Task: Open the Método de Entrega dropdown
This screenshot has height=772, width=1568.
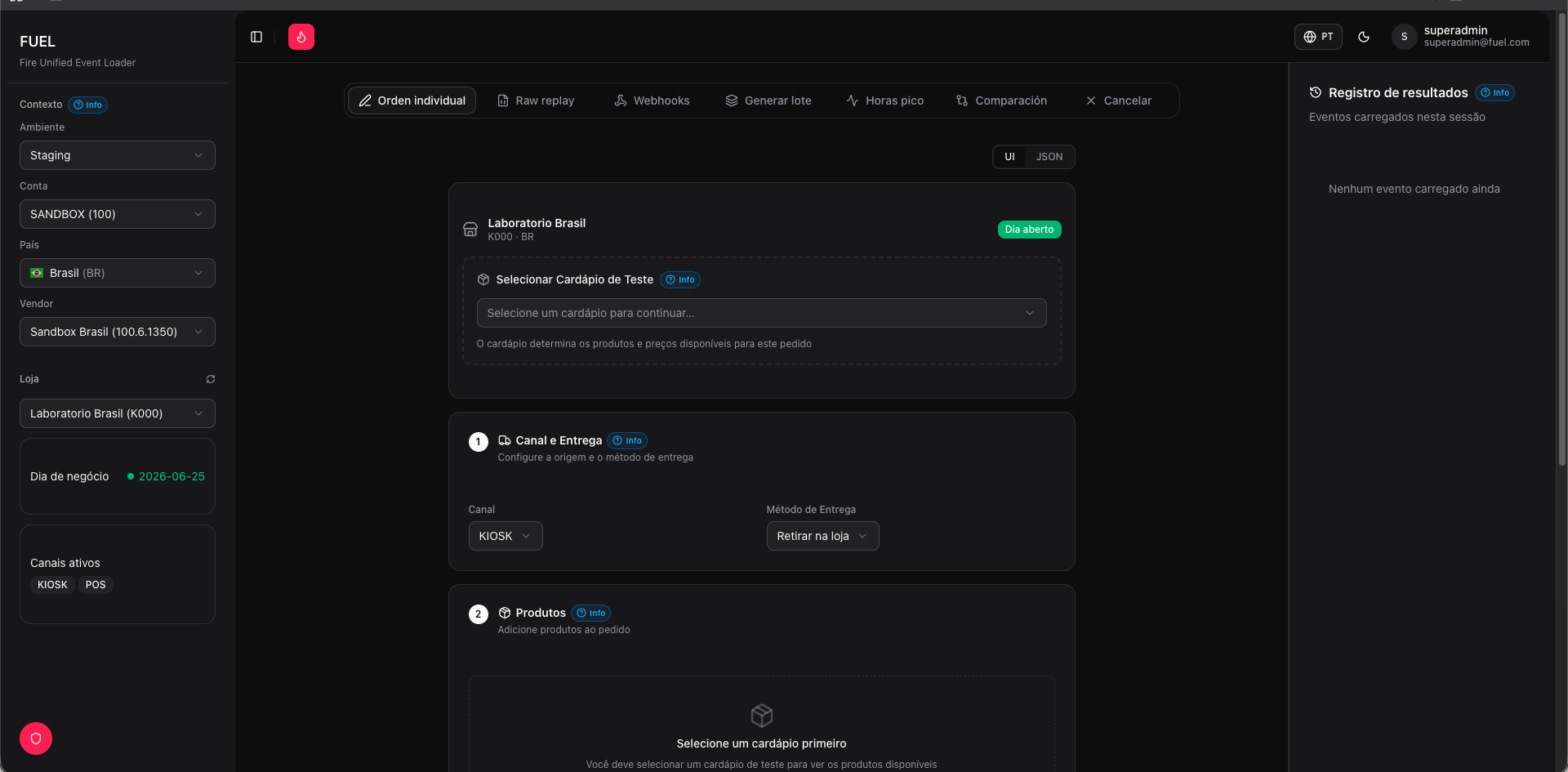Action: [x=823, y=536]
